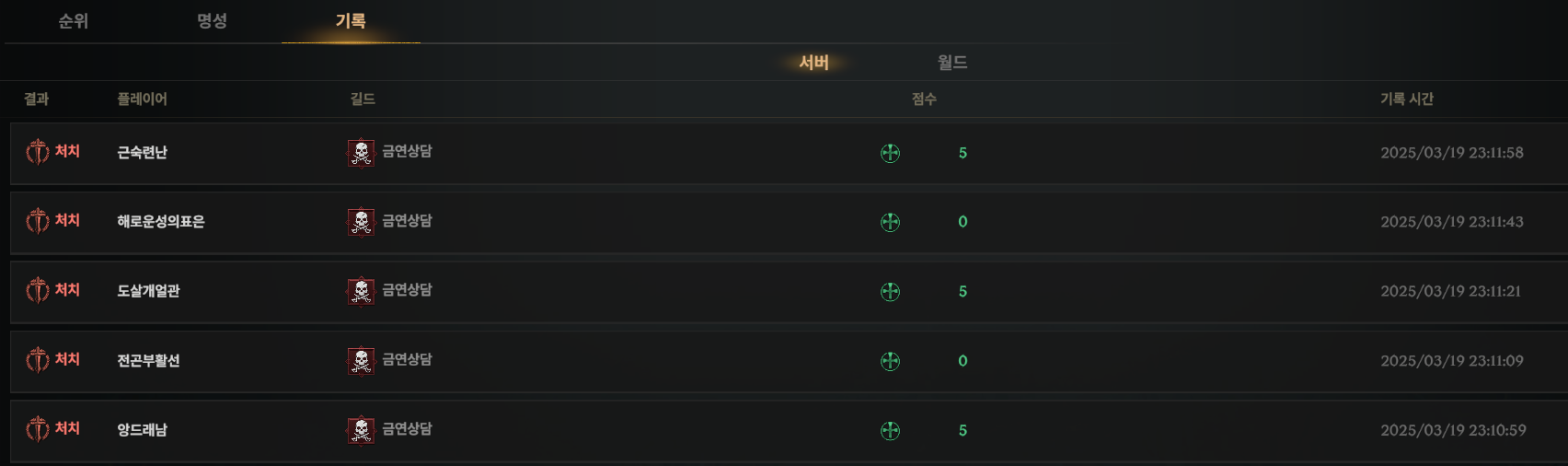Click the 기록 시간 column header
The width and height of the screenshot is (1568, 466).
tap(1407, 99)
